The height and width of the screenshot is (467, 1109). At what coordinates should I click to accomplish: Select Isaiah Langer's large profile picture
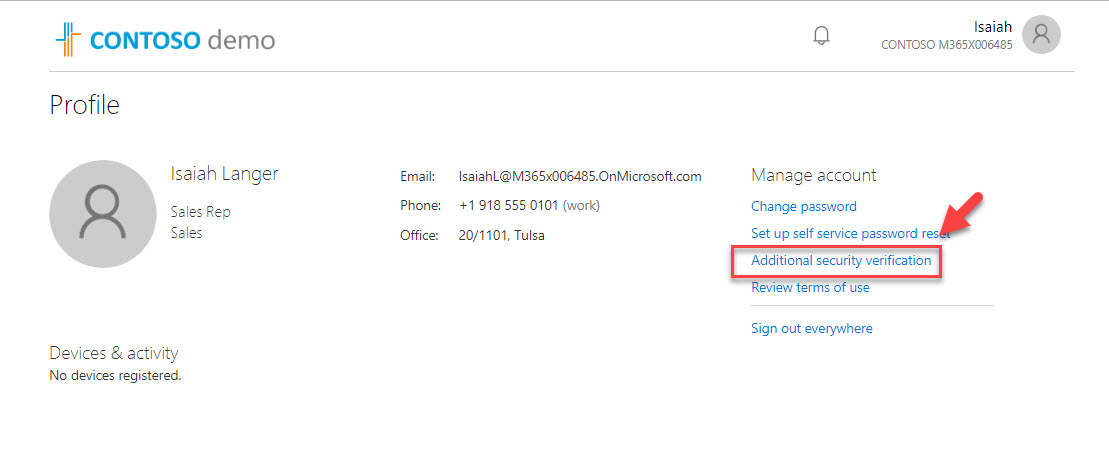(x=103, y=214)
